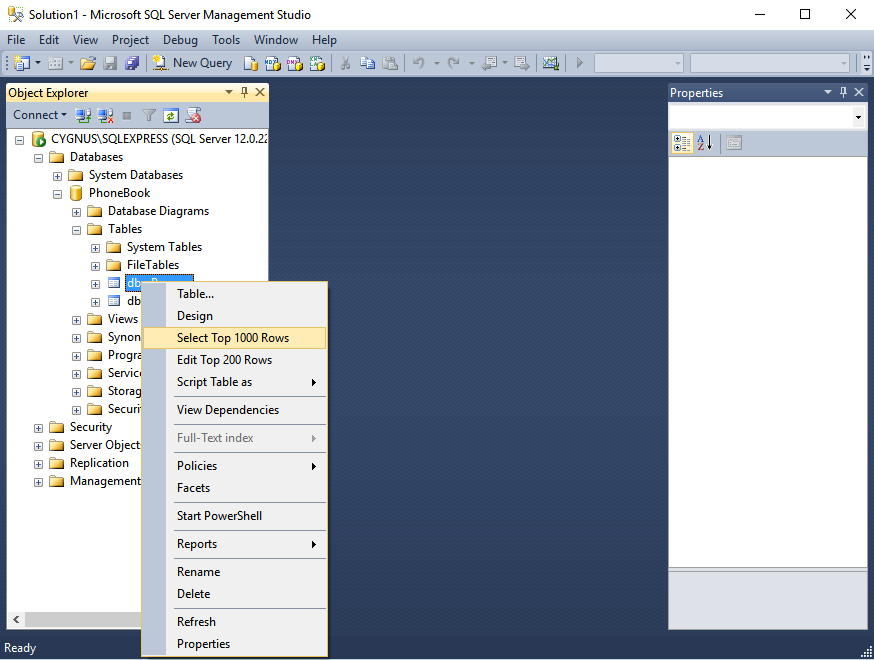874x660 pixels.
Task: Click the Redo arrow icon
Action: pyautogui.click(x=454, y=63)
